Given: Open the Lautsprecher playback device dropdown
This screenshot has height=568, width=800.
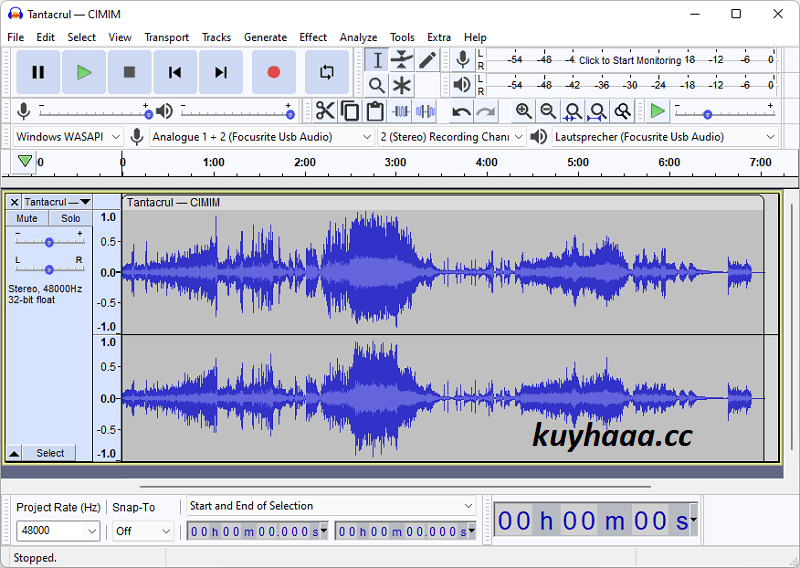Looking at the screenshot, I should click(x=665, y=137).
